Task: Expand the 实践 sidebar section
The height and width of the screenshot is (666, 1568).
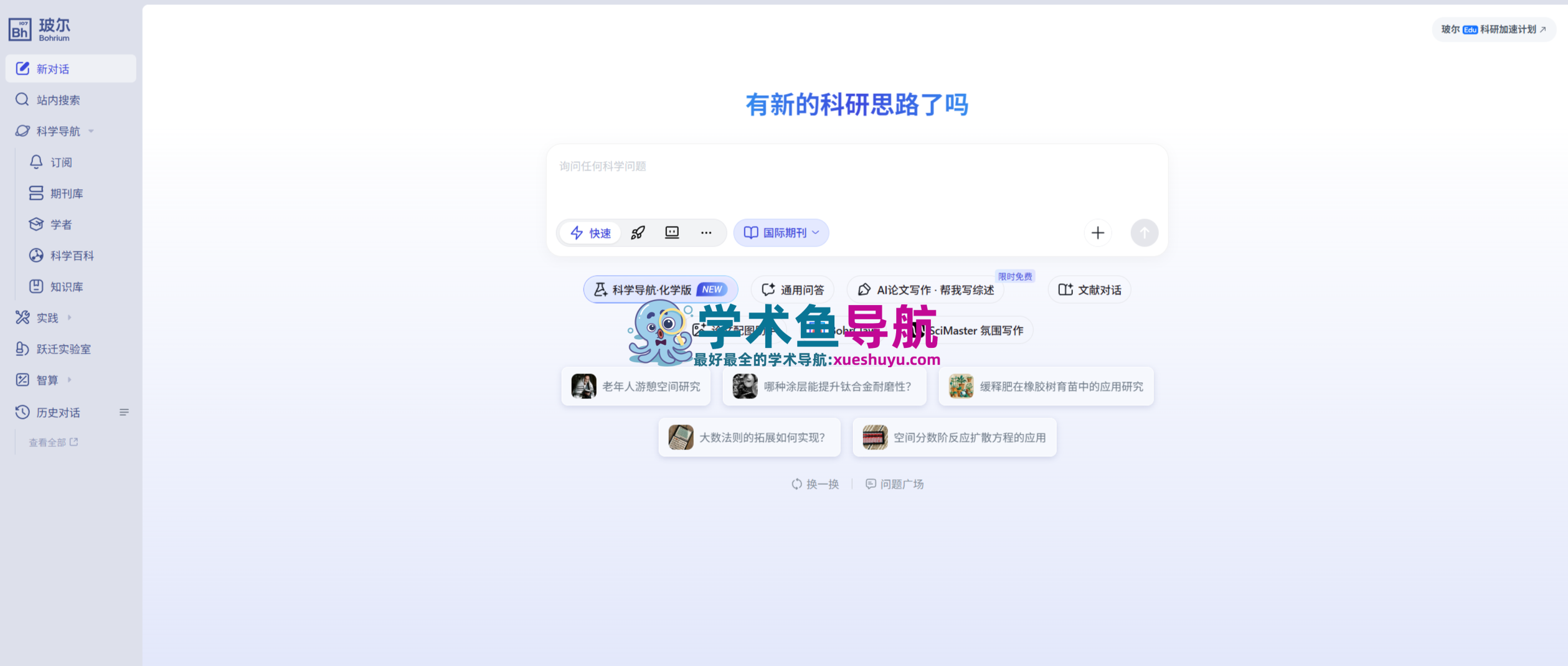Action: click(71, 317)
